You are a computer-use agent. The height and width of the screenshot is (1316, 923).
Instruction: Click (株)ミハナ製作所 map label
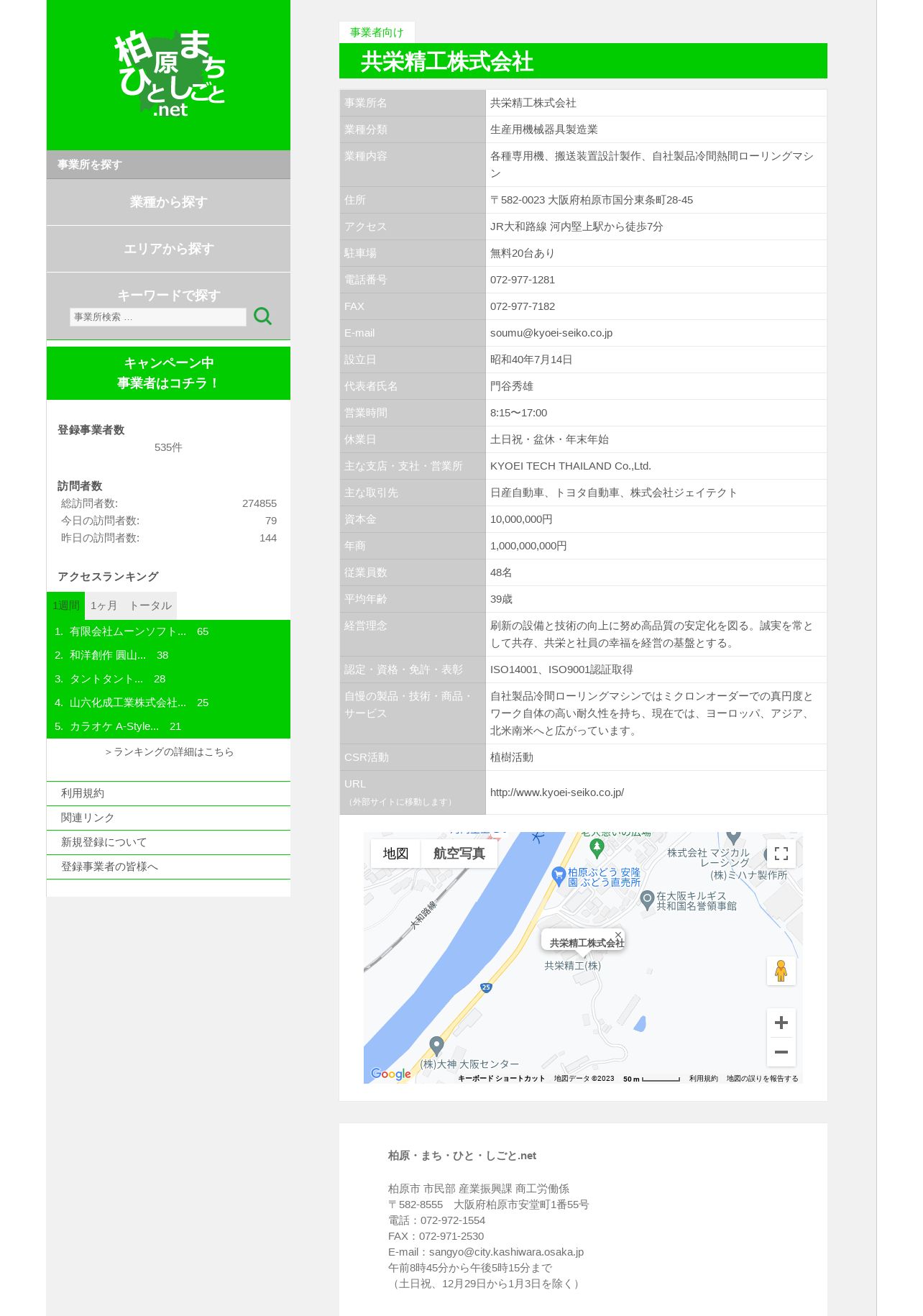749,875
